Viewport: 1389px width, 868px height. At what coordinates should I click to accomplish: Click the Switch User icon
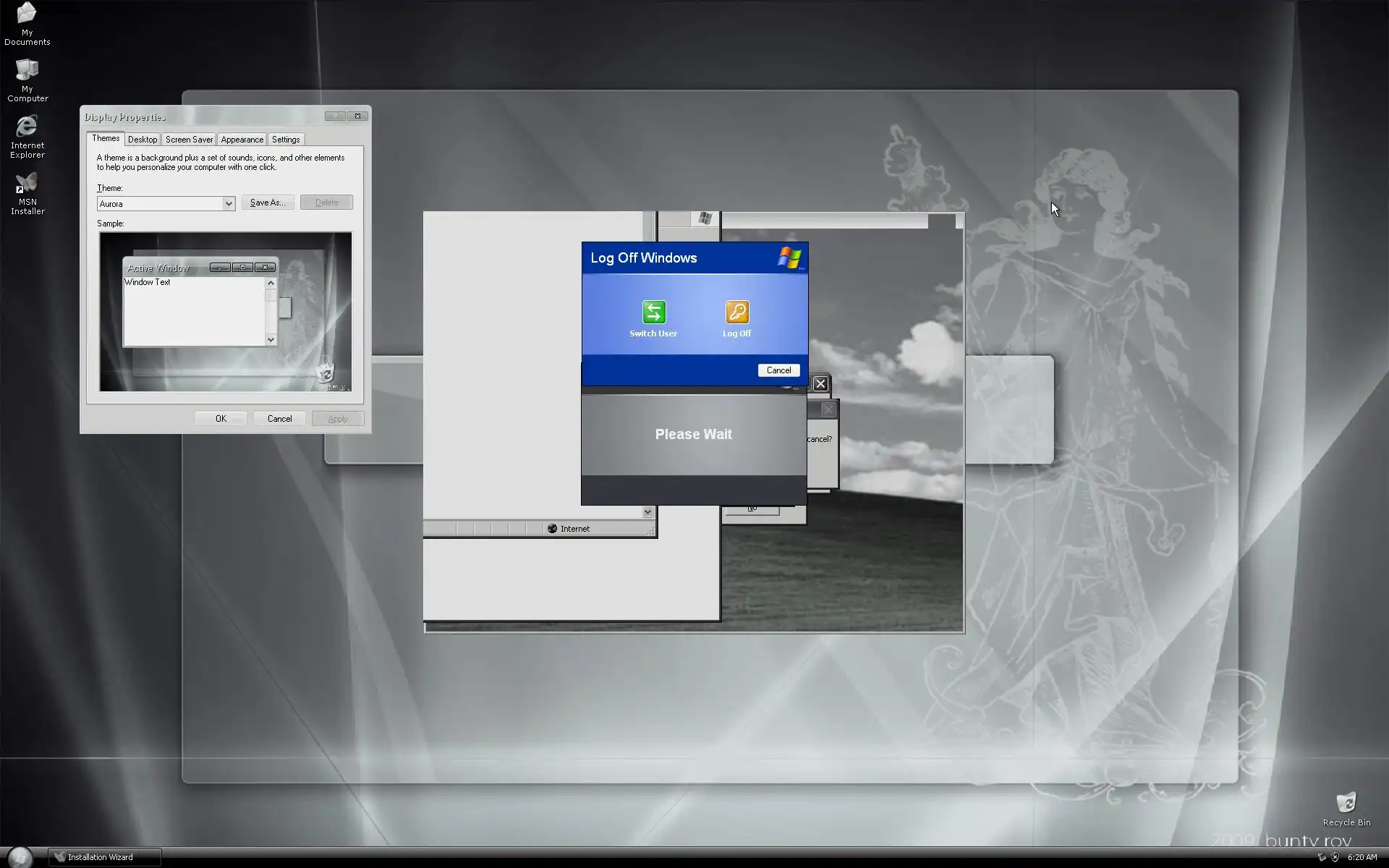(x=653, y=312)
